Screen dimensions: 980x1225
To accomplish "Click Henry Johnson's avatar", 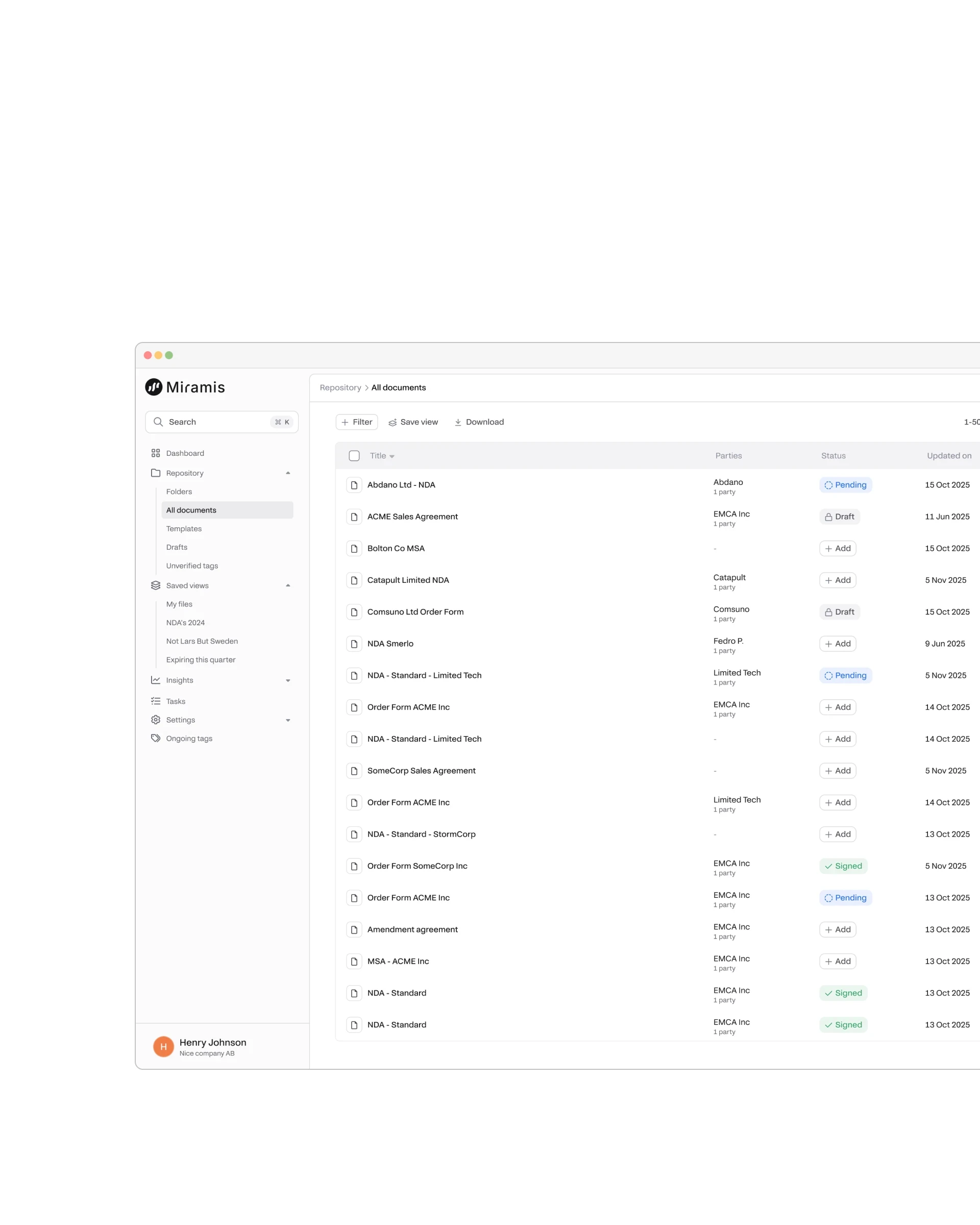I will click(164, 1046).
